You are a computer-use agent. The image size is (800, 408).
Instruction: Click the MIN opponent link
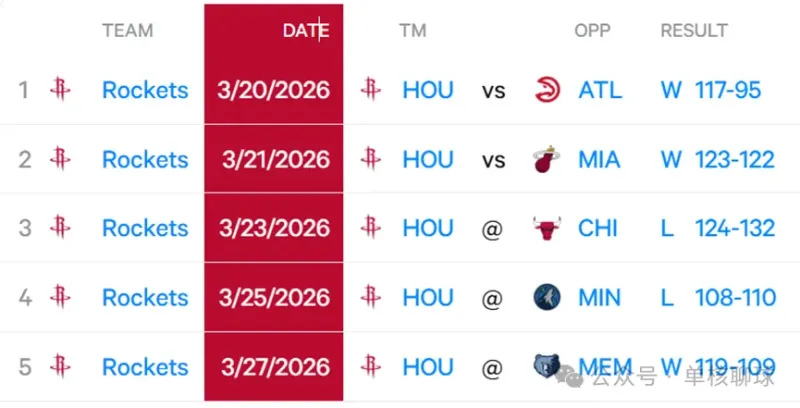(x=599, y=297)
